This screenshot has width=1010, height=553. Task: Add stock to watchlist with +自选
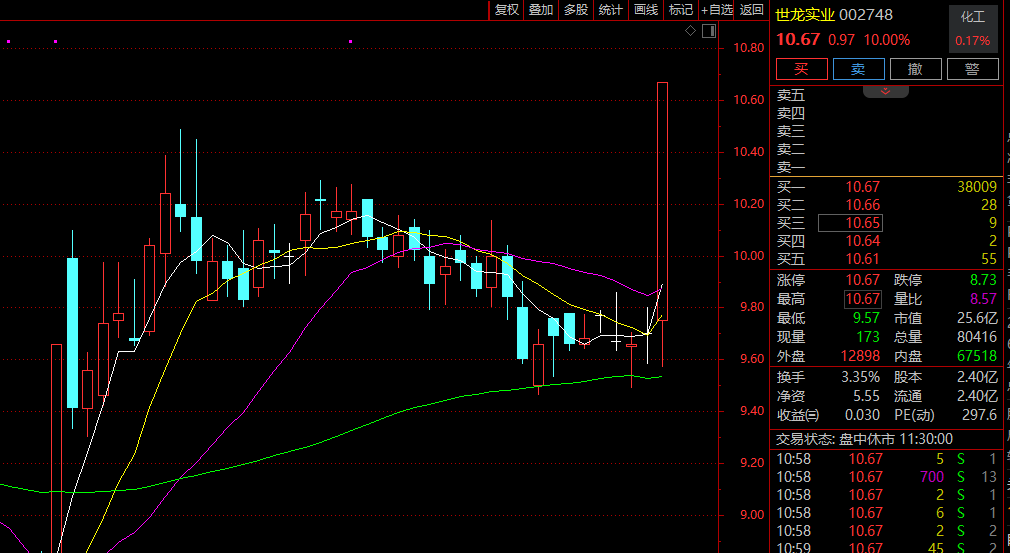(717, 10)
